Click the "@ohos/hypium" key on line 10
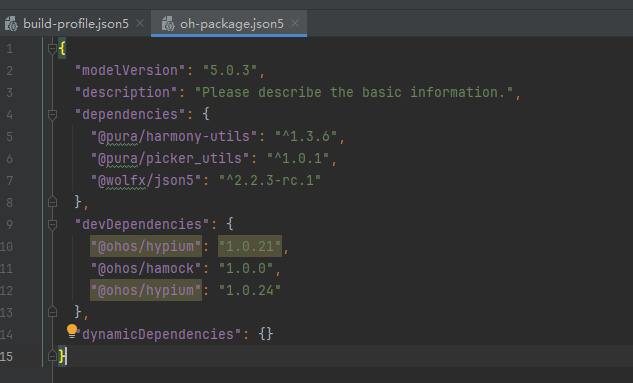633x383 pixels. tap(146, 246)
